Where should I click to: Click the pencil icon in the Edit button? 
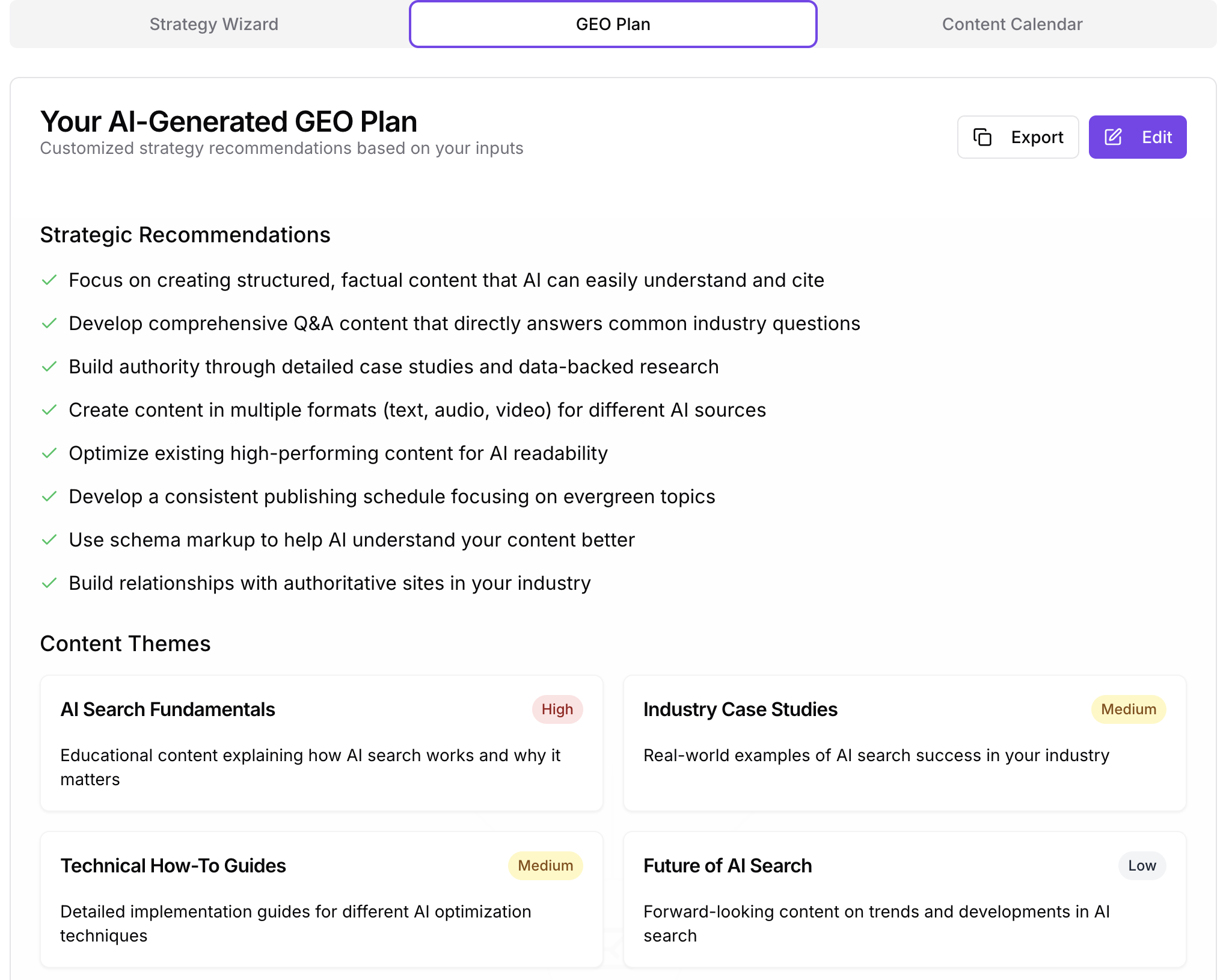pyautogui.click(x=1114, y=137)
